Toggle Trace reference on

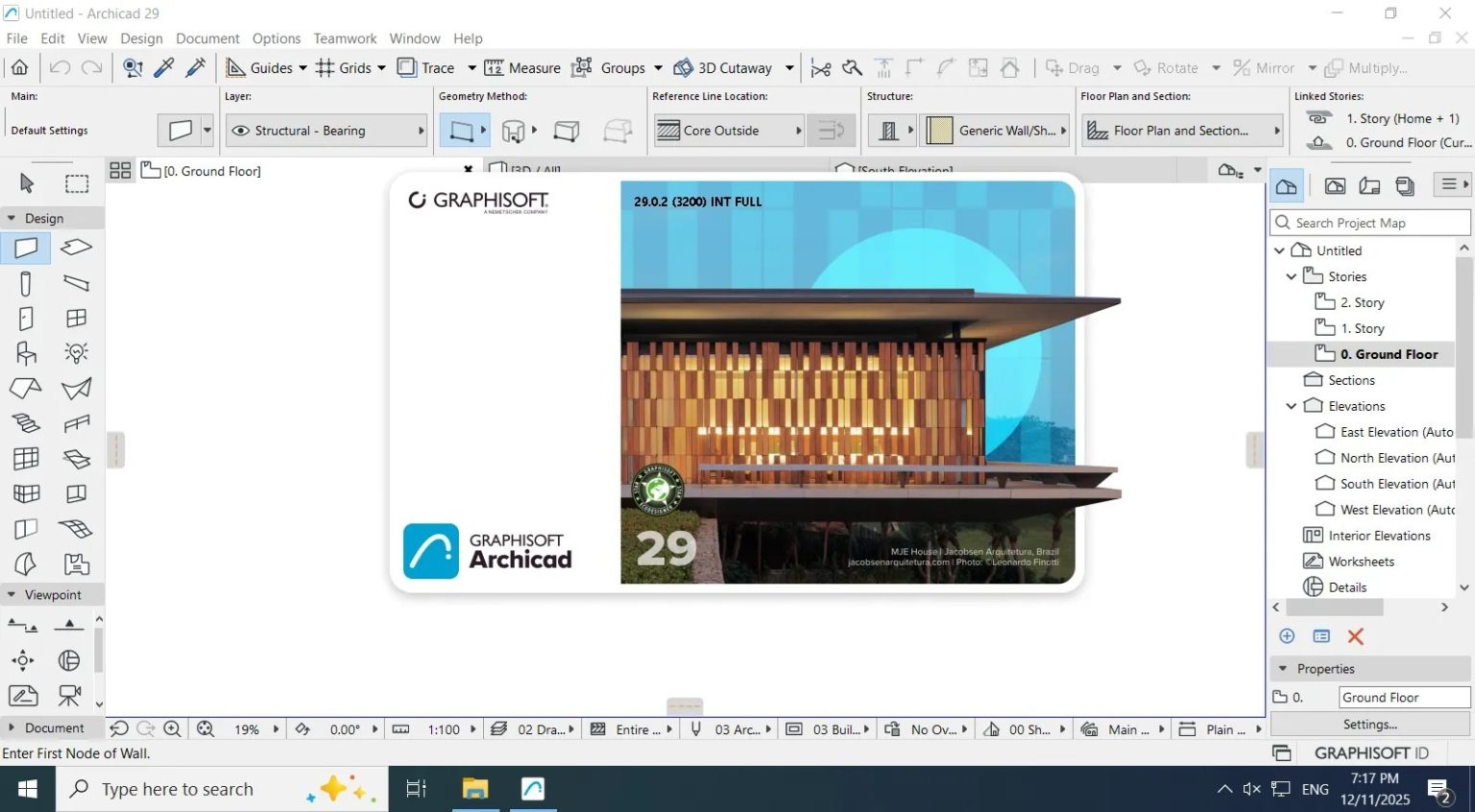click(x=425, y=68)
